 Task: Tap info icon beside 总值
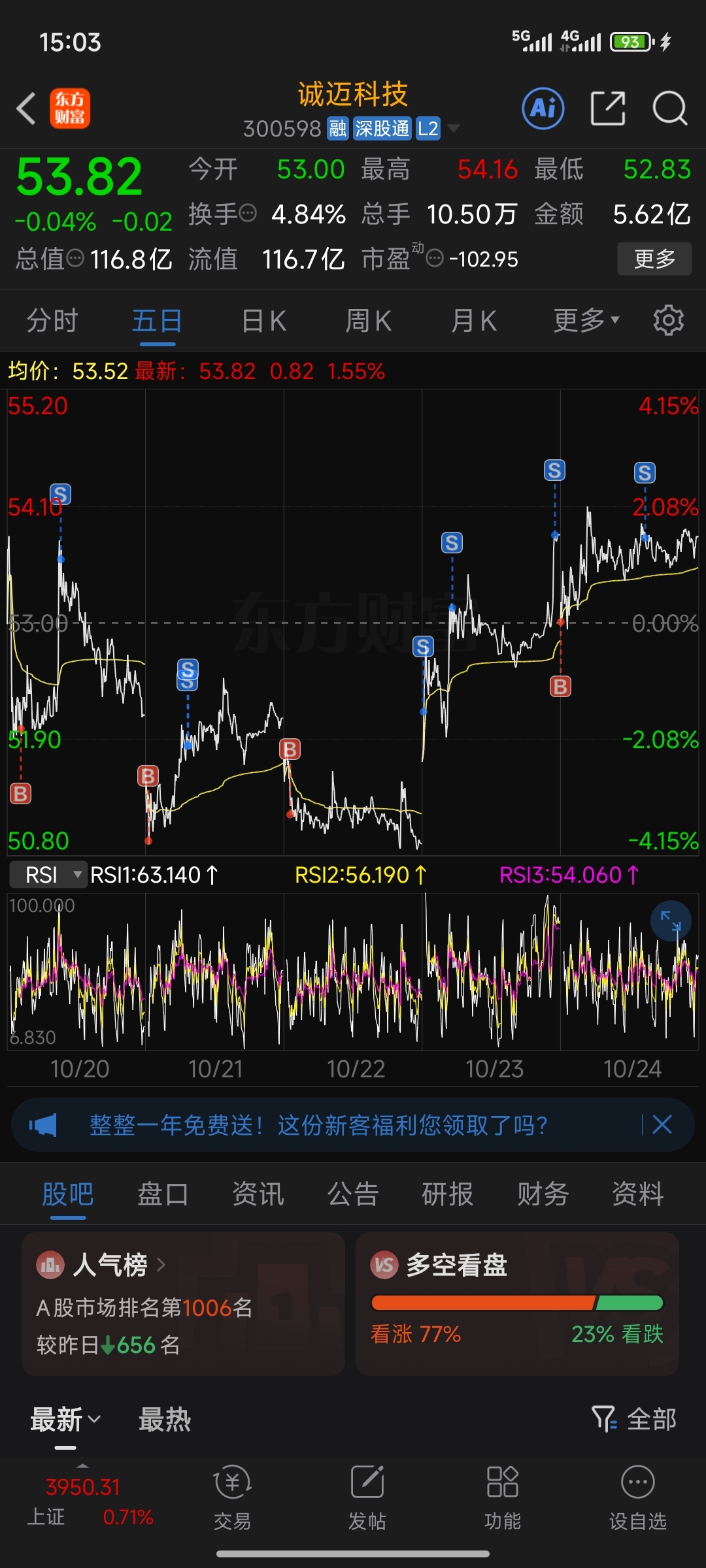(x=75, y=258)
